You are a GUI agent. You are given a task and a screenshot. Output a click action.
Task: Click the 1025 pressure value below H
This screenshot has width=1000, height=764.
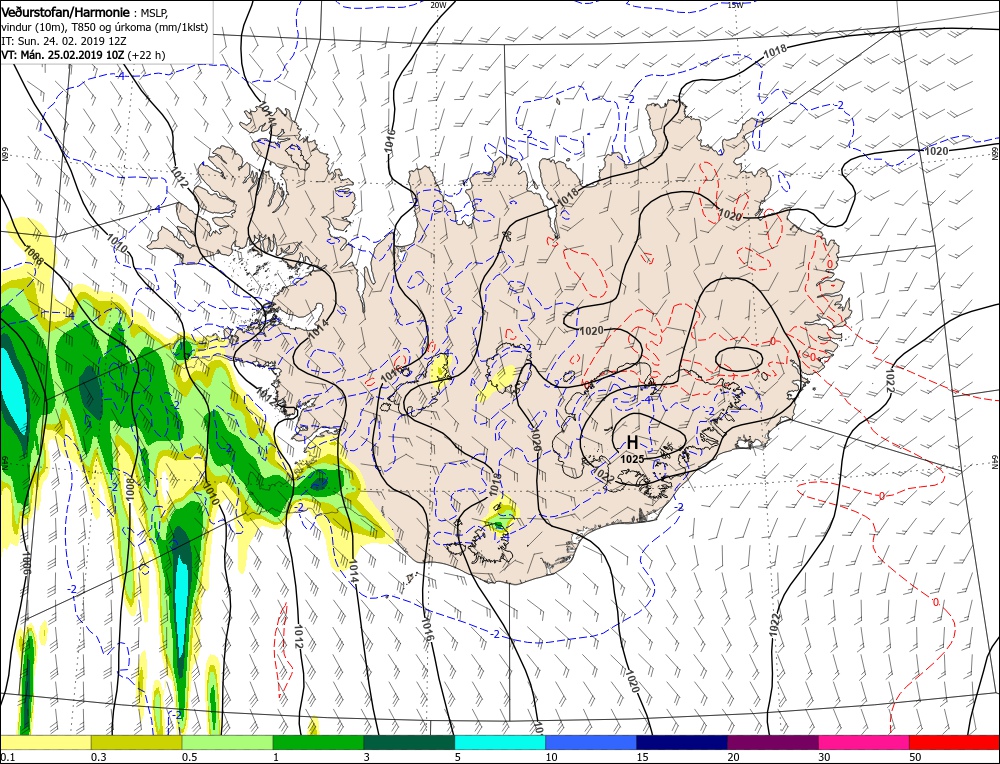[x=632, y=459]
